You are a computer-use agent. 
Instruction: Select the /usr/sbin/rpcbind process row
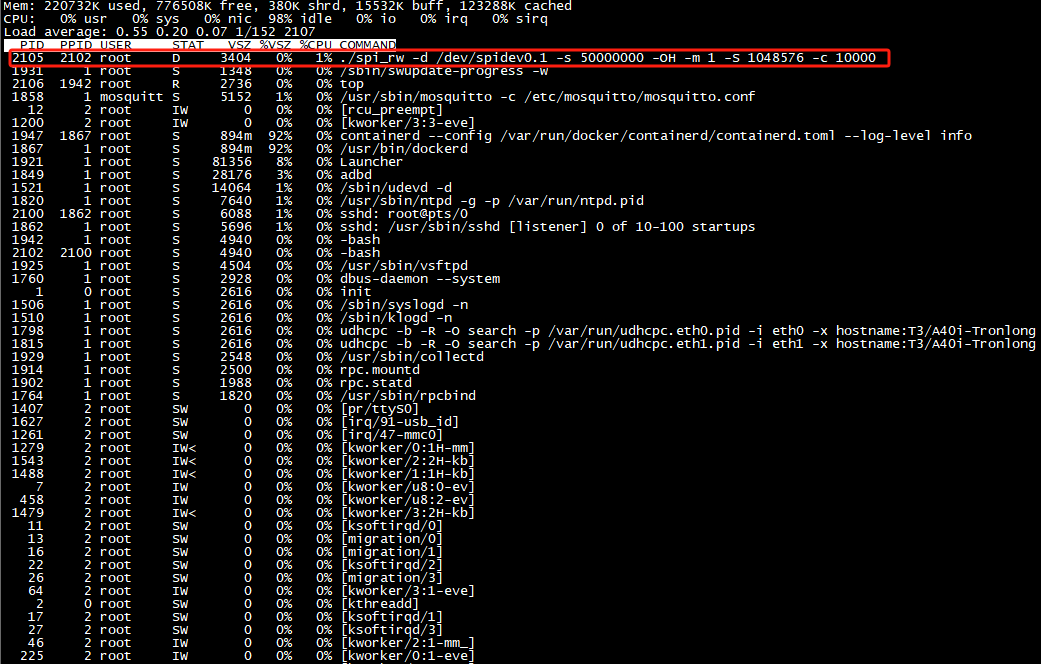coord(408,396)
